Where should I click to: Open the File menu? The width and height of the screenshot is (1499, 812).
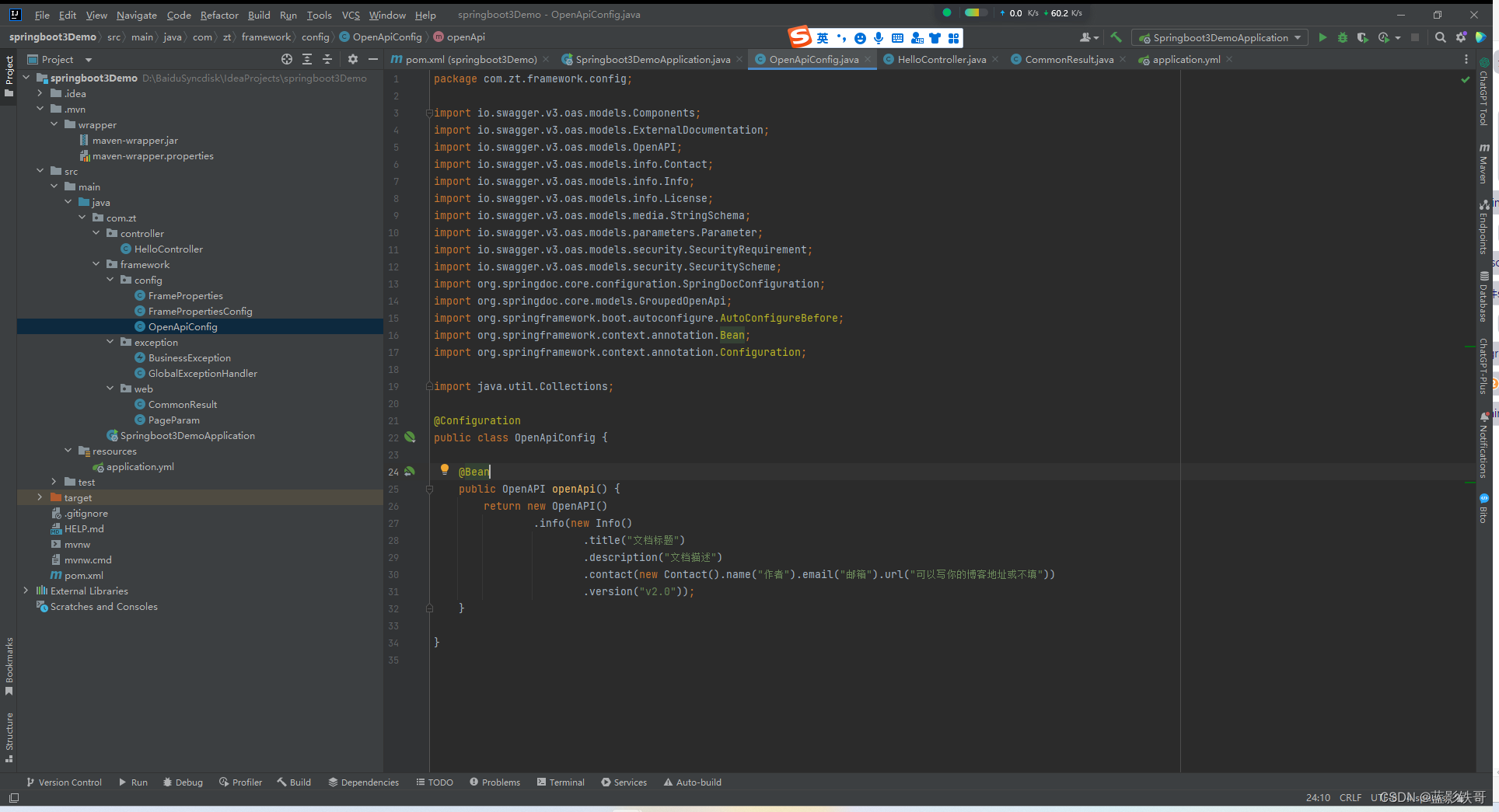click(x=42, y=15)
